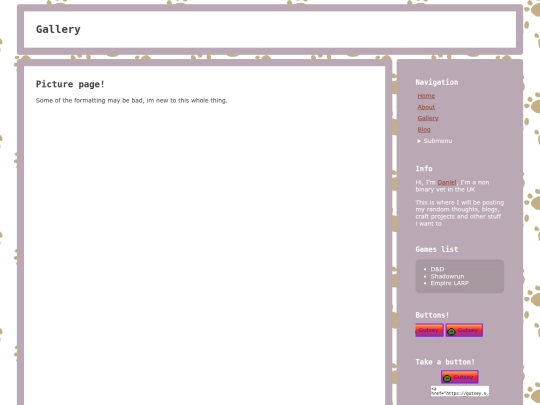
Task: Click the Navigation sidebar heading
Action: click(437, 82)
